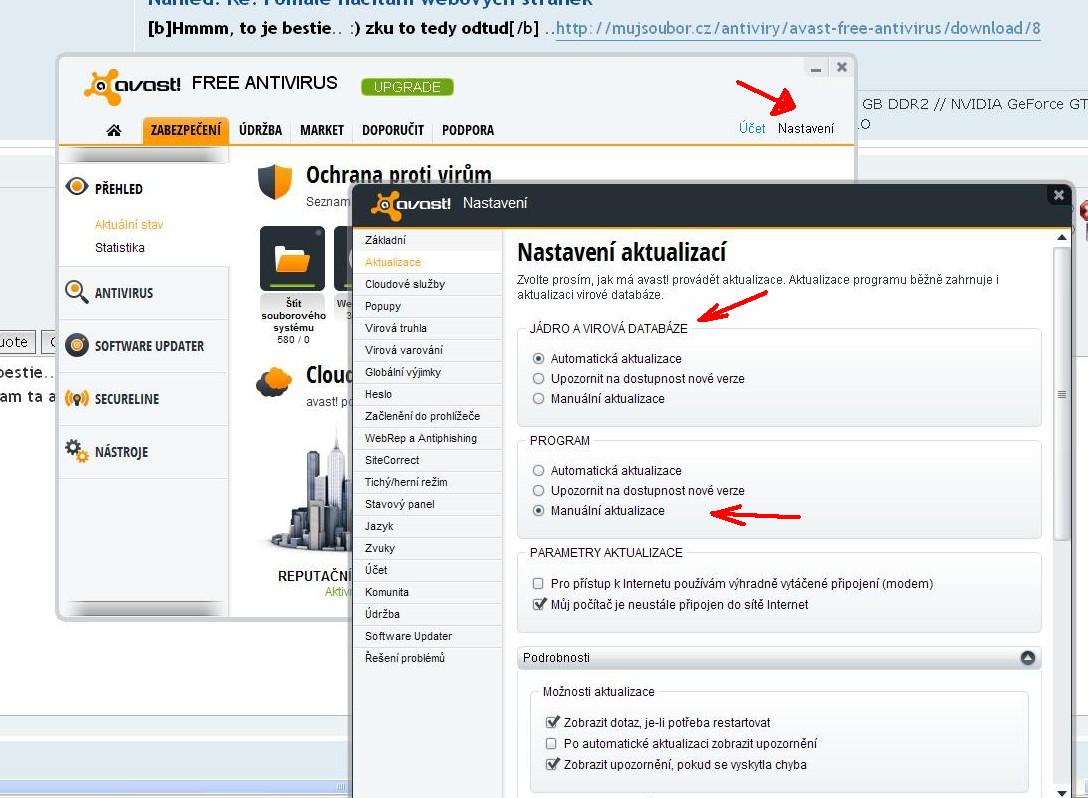
Task: Open Zvuky settings category
Action: 427,548
